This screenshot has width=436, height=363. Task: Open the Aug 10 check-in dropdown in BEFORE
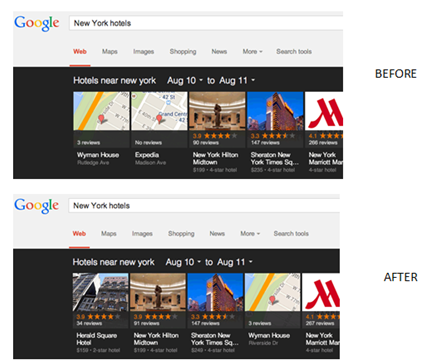185,80
